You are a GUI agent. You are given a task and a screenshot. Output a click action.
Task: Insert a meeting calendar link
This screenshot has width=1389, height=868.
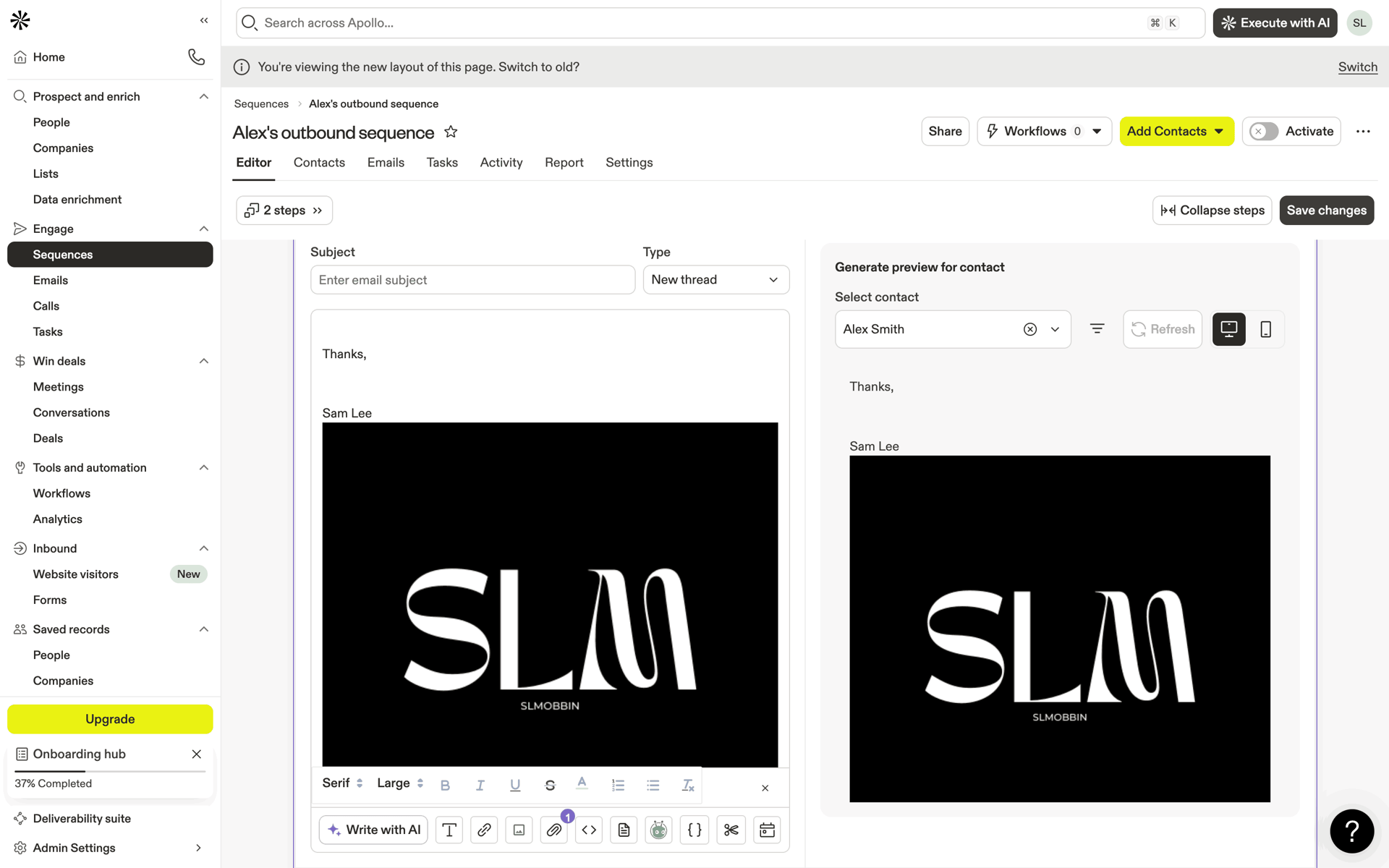pos(767,830)
